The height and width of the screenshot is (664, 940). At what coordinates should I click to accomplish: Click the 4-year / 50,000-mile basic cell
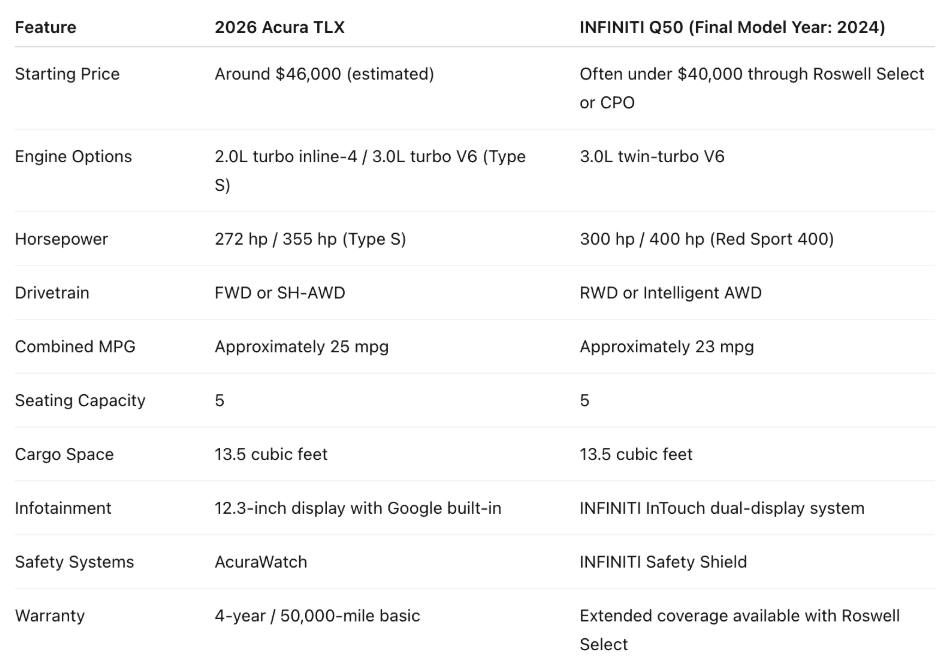pos(317,616)
